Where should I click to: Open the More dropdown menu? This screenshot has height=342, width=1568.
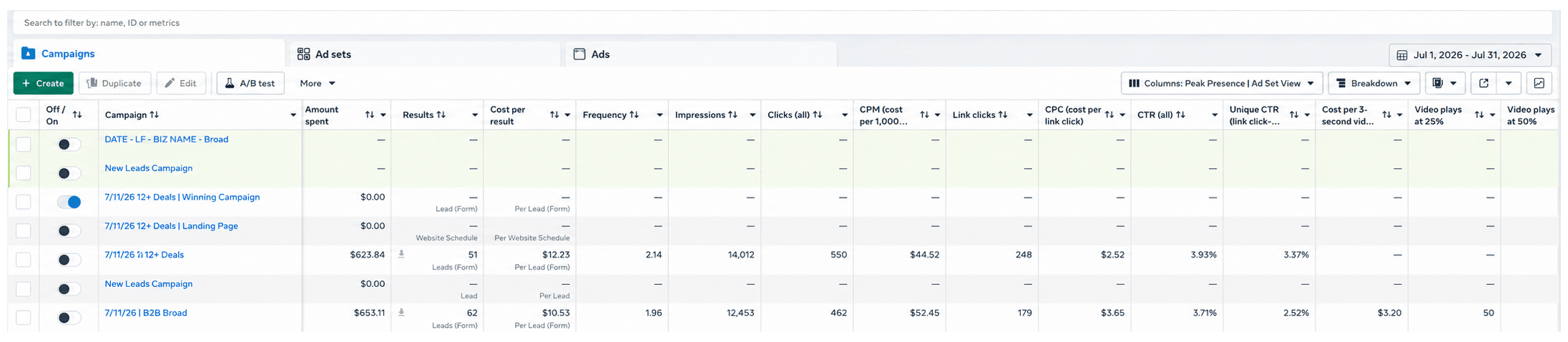tap(318, 84)
